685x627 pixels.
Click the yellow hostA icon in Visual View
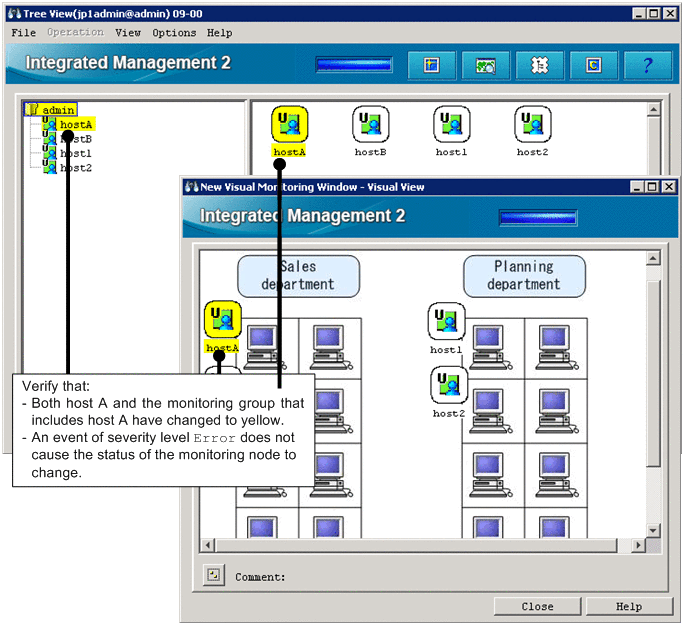223,319
